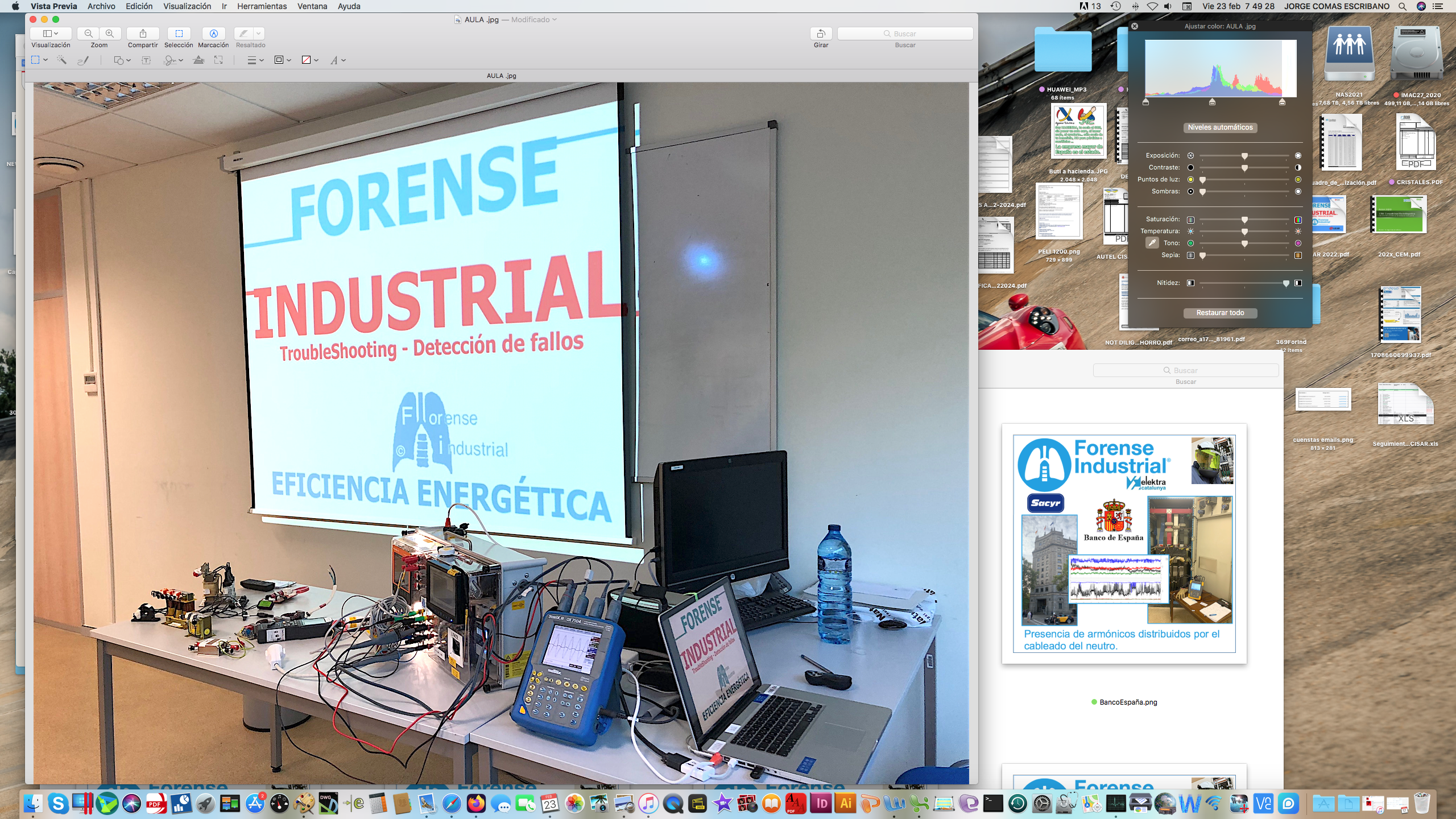1456x819 pixels.
Task: Open Adobe InDesign in the Dock
Action: [821, 804]
